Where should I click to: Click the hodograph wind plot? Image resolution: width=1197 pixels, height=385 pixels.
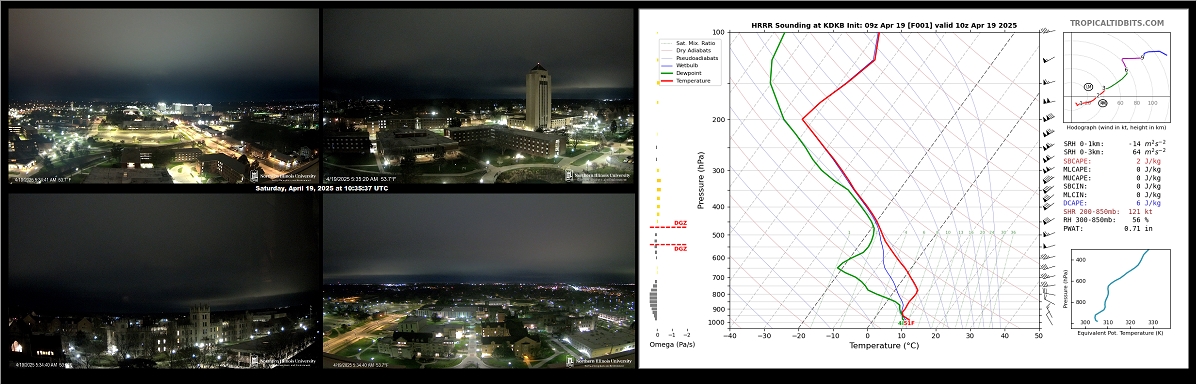[x=1116, y=76]
